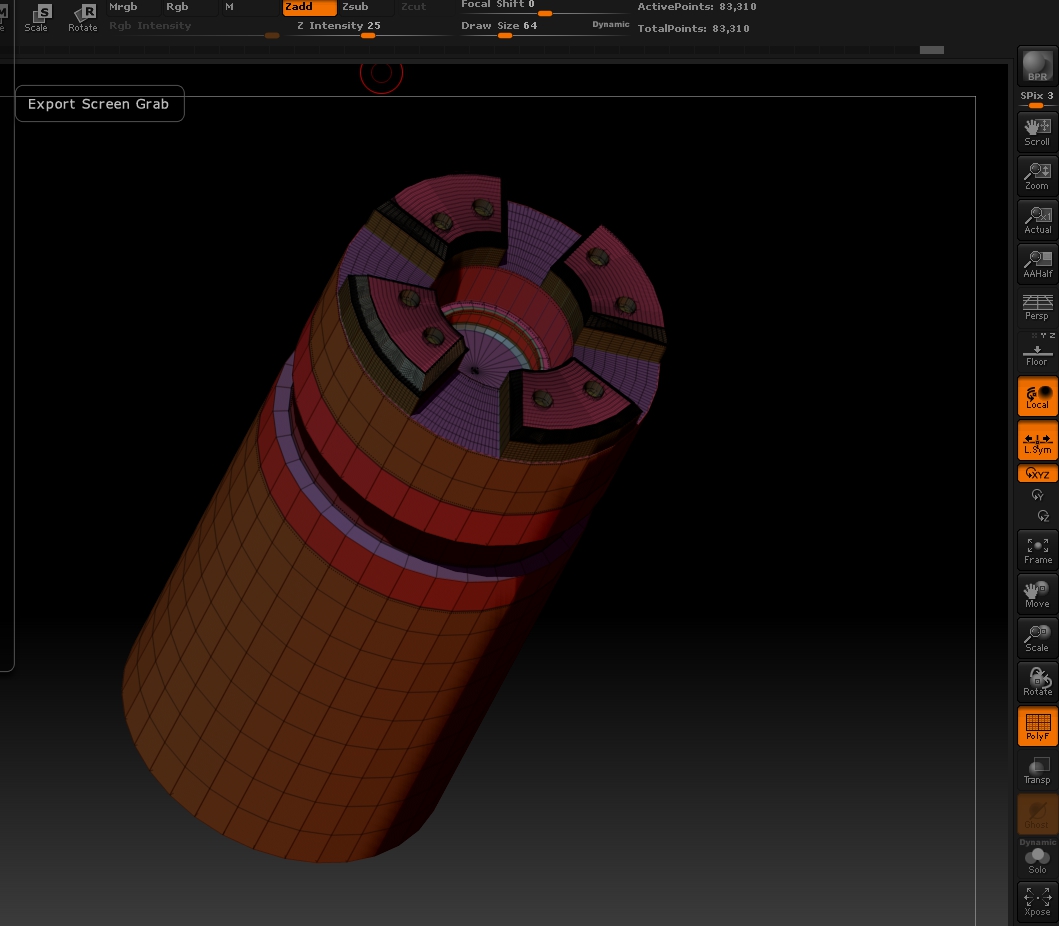Select the Zoom canvas tool
1059x926 pixels.
(1037, 175)
